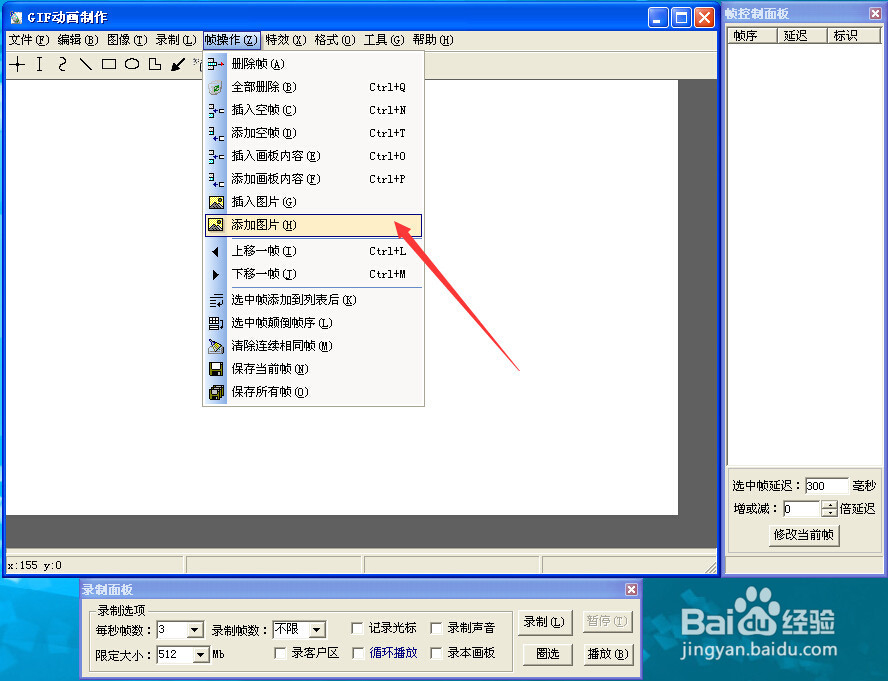The image size is (888, 681).
Task: Click the 添加画板内容 icon
Action: tap(216, 179)
